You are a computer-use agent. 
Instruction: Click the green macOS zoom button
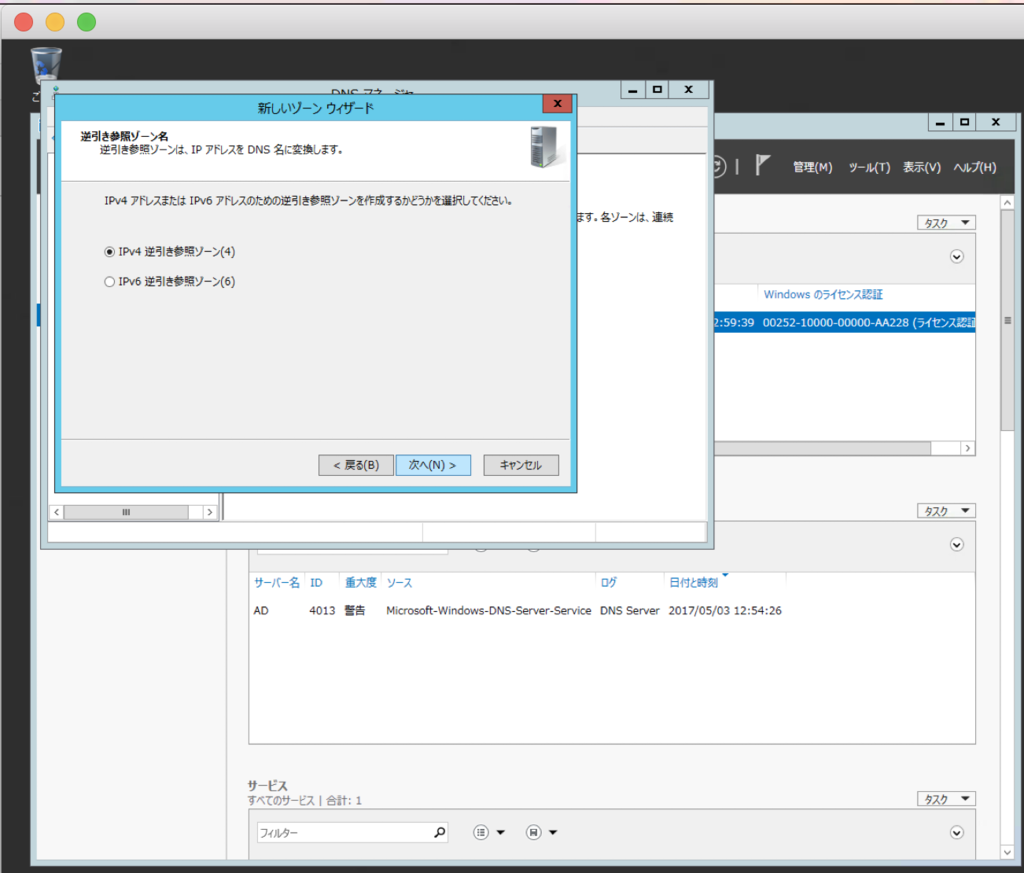point(86,22)
